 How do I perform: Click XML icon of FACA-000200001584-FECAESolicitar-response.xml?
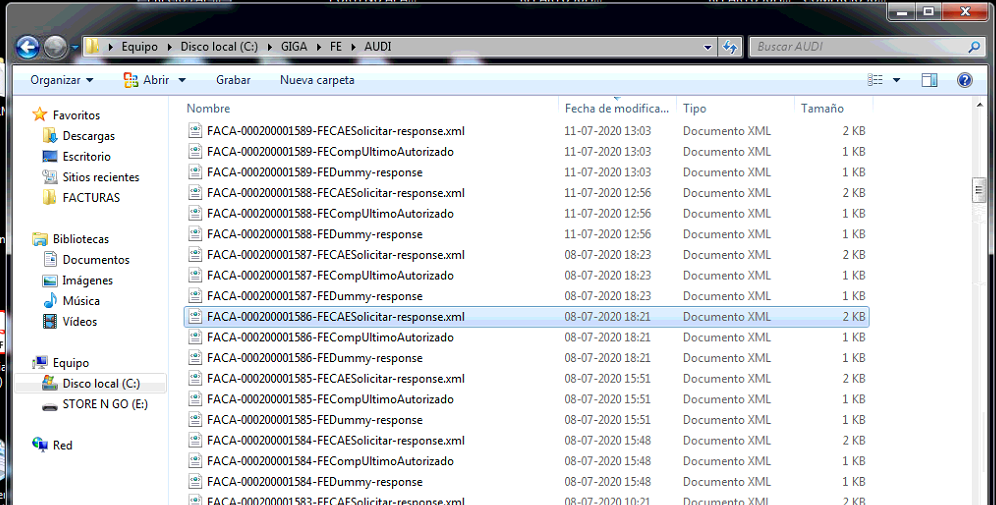point(195,441)
